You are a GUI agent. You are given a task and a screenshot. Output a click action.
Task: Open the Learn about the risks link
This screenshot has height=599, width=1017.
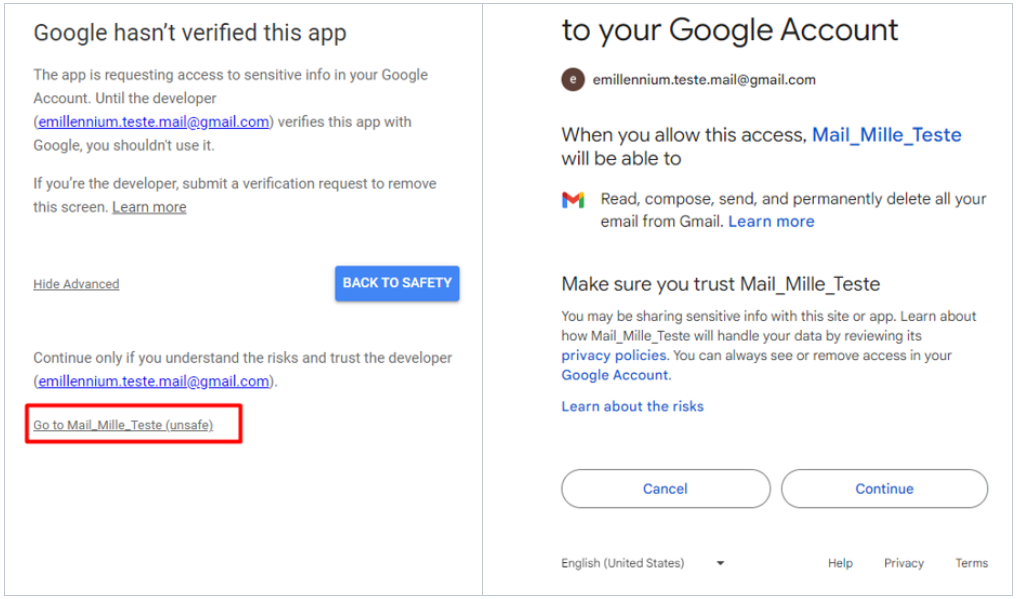632,406
